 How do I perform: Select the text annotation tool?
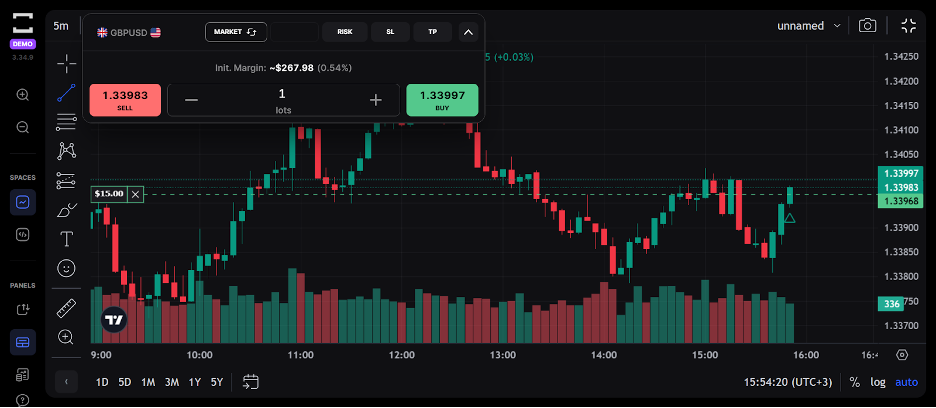[x=66, y=238]
